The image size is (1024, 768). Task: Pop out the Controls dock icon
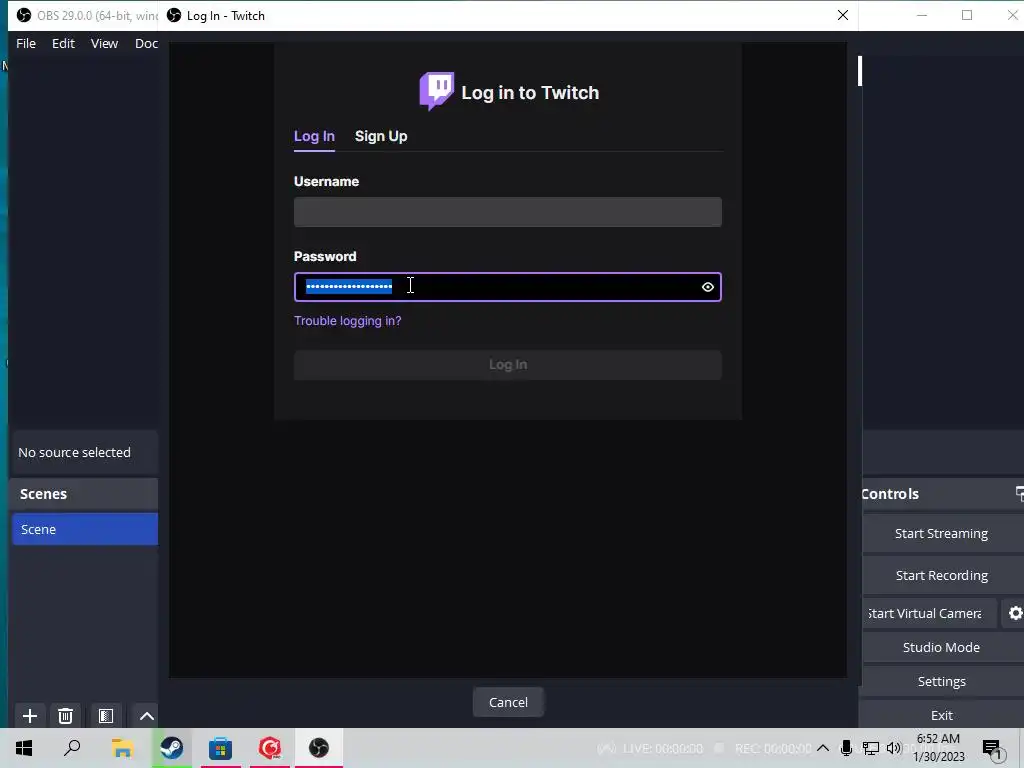1019,494
